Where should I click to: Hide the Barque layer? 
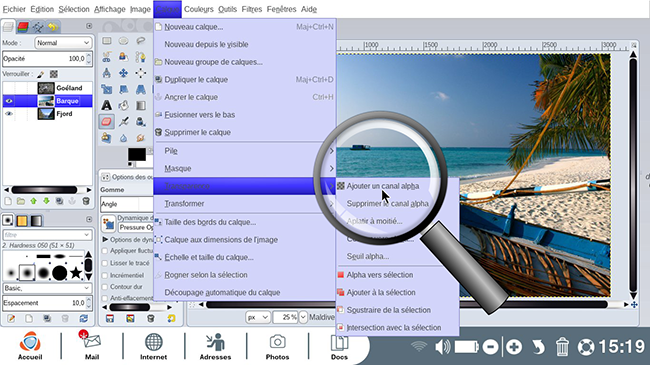(x=9, y=101)
